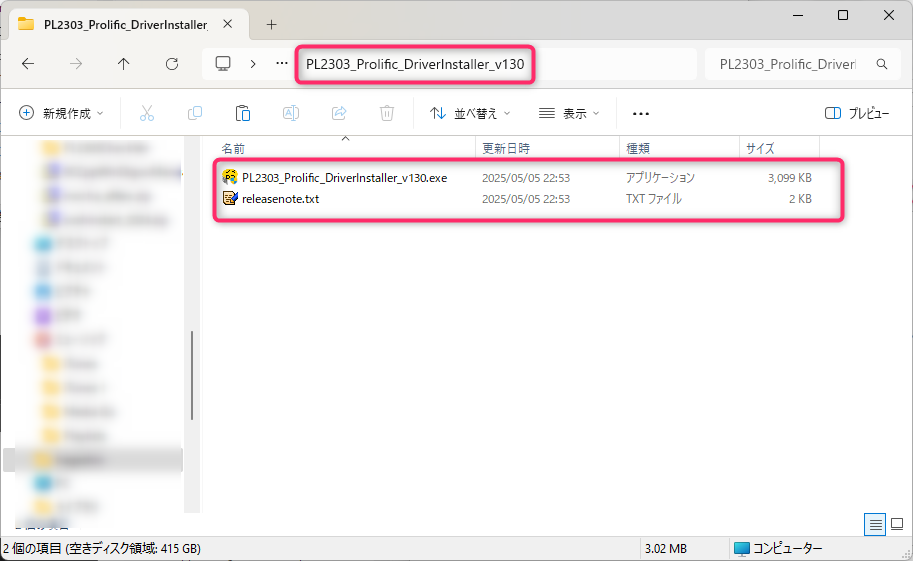Navigate up one folder level
Viewport: 913px width, 561px height.
tap(123, 64)
